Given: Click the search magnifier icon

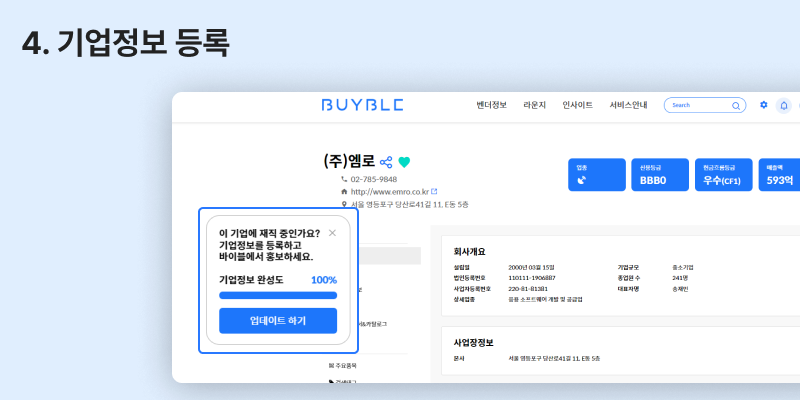Looking at the screenshot, I should tap(737, 105).
